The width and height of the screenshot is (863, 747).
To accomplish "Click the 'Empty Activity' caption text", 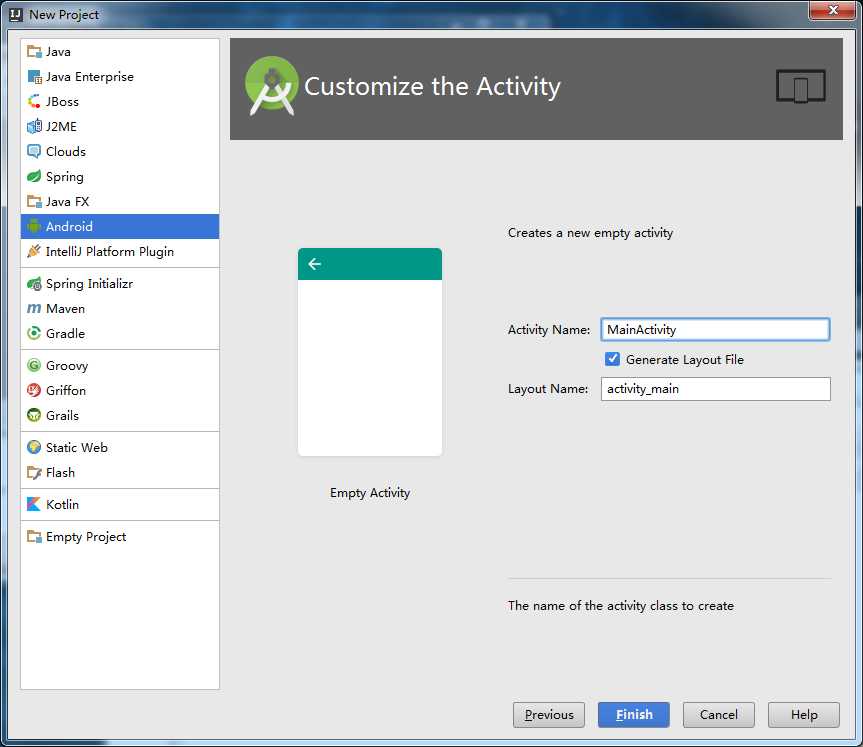I will point(370,493).
